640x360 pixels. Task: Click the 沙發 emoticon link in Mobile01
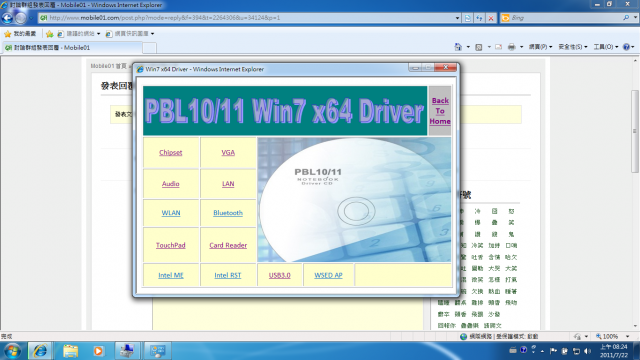(494, 314)
